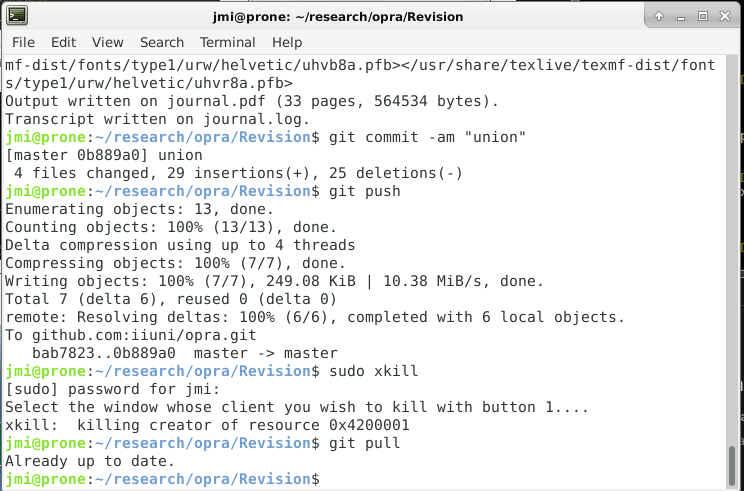This screenshot has height=491, width=744.
Task: Open the Terminal menu
Action: [227, 42]
